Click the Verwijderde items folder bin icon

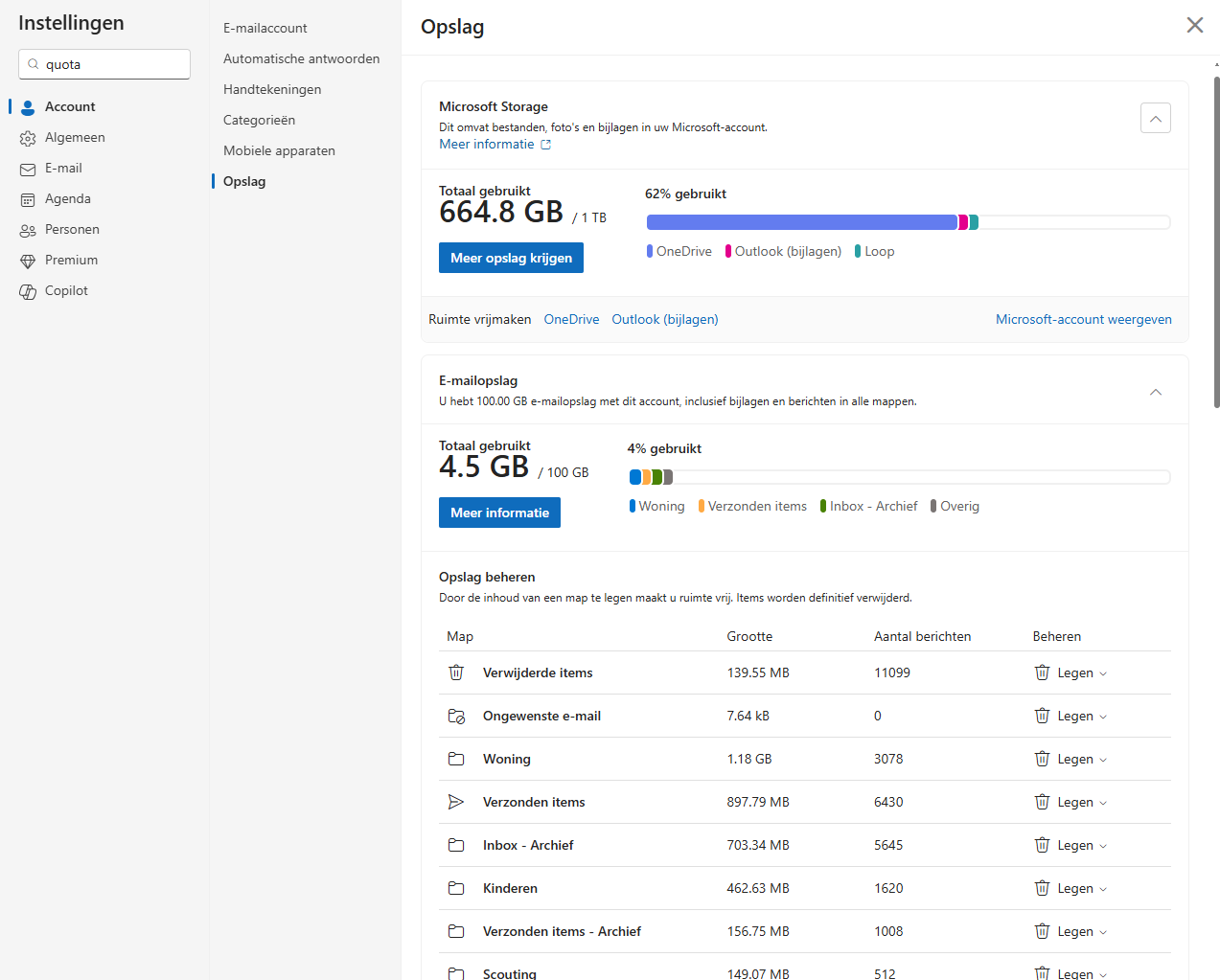[456, 672]
